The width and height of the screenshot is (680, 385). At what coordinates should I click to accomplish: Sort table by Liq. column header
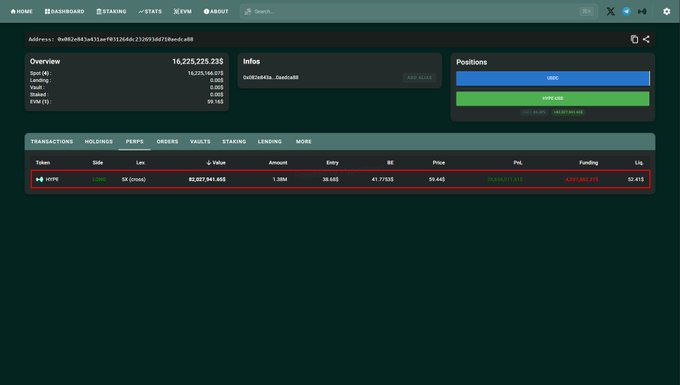click(x=639, y=163)
